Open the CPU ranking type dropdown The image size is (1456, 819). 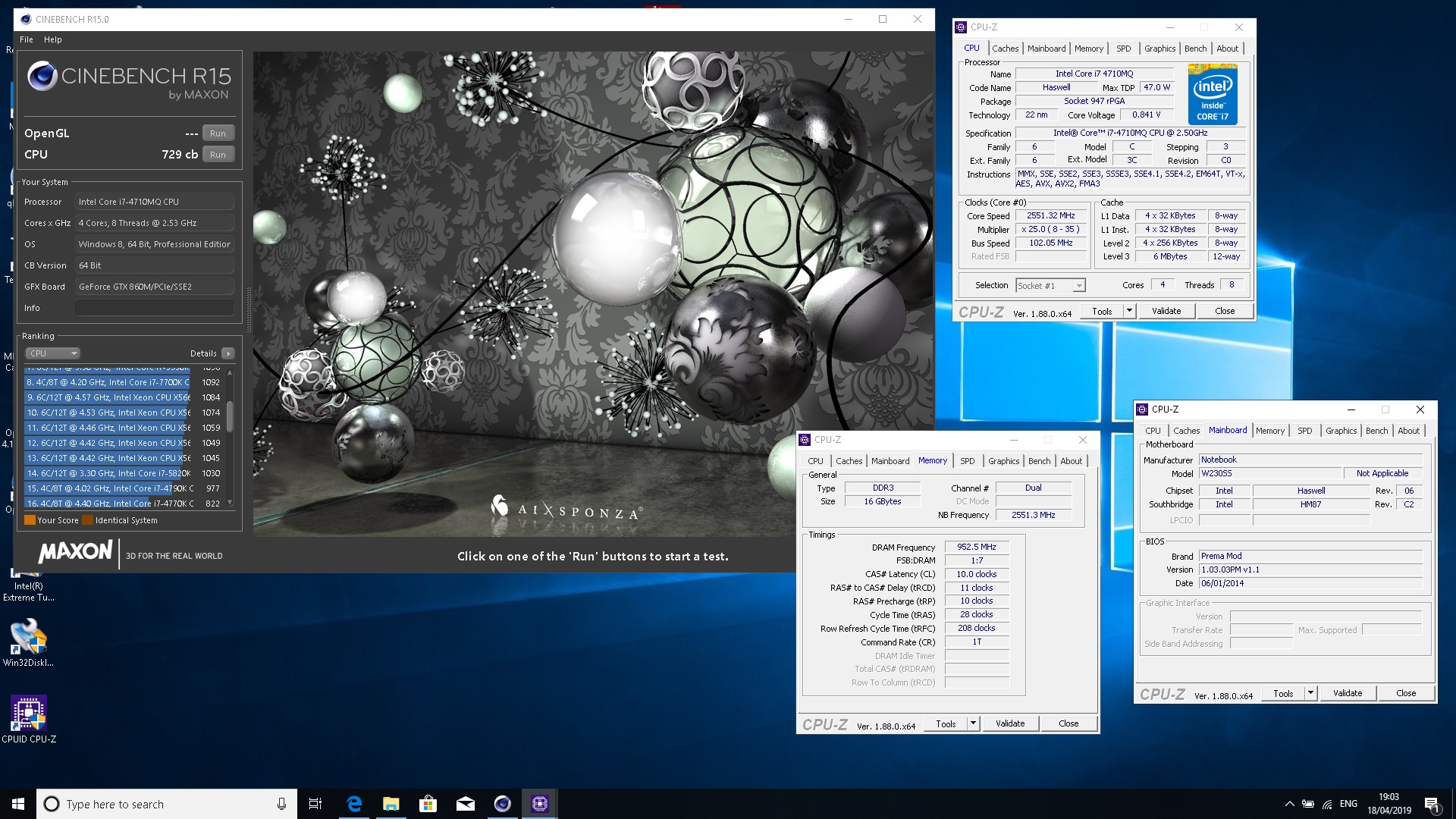[53, 353]
